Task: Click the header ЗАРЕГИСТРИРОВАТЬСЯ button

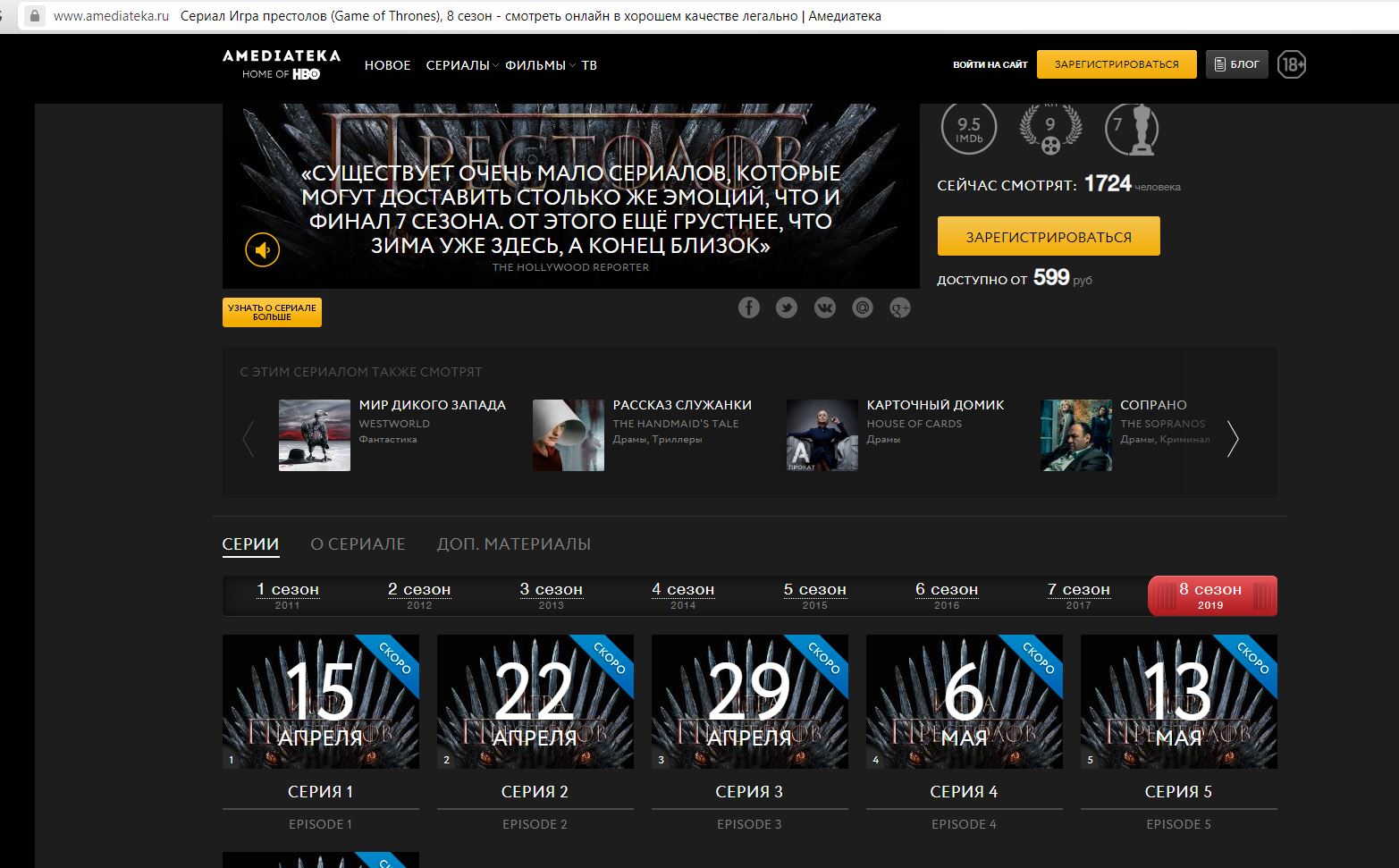Action: [1117, 64]
